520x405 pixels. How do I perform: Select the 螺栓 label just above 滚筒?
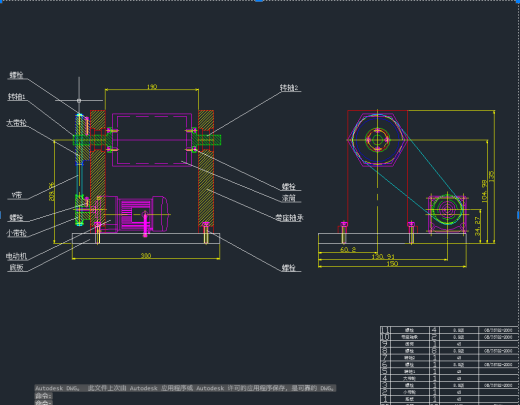coord(289,186)
